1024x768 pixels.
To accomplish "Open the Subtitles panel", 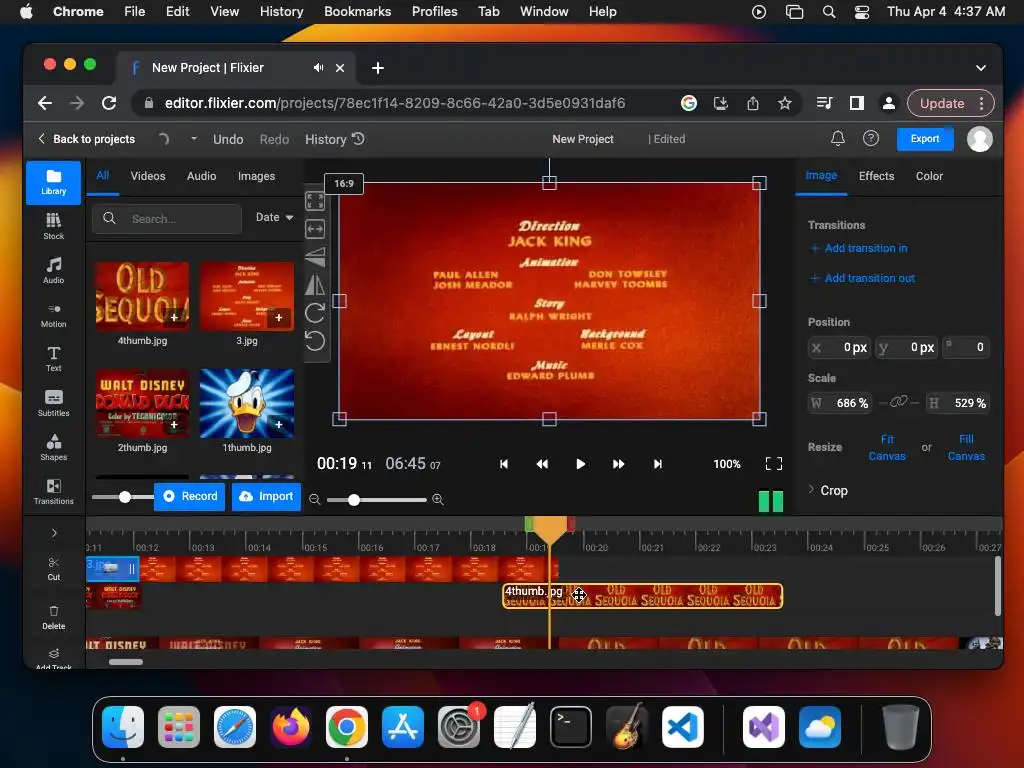I will pyautogui.click(x=54, y=402).
